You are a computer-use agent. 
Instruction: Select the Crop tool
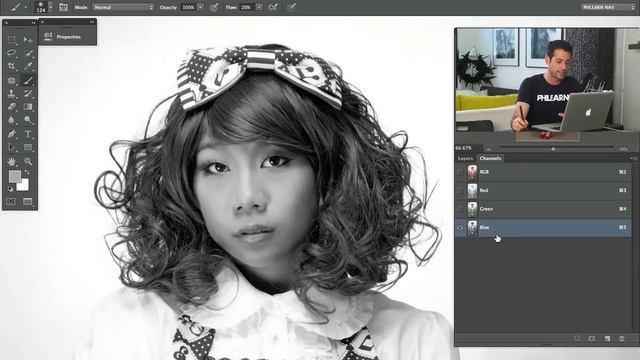click(11, 66)
